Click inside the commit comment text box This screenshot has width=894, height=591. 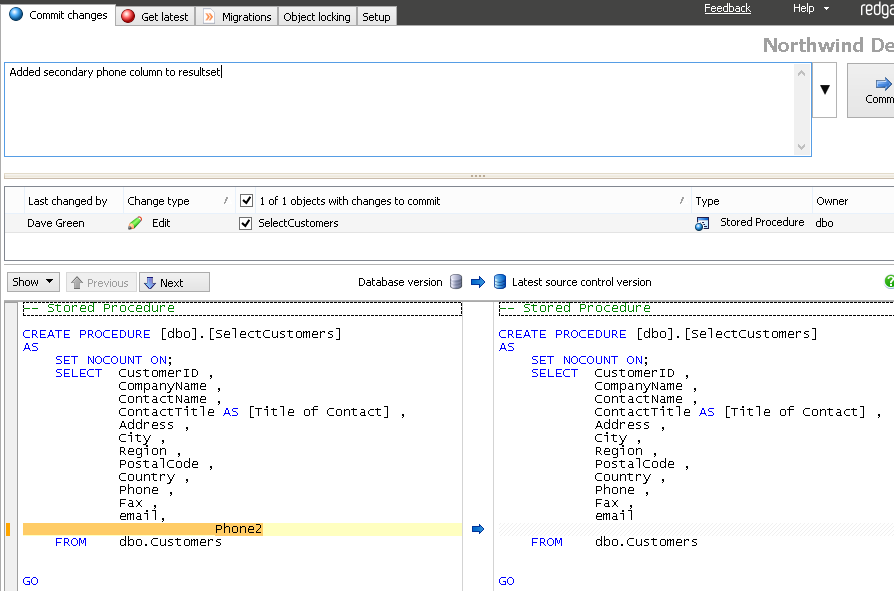(400, 110)
